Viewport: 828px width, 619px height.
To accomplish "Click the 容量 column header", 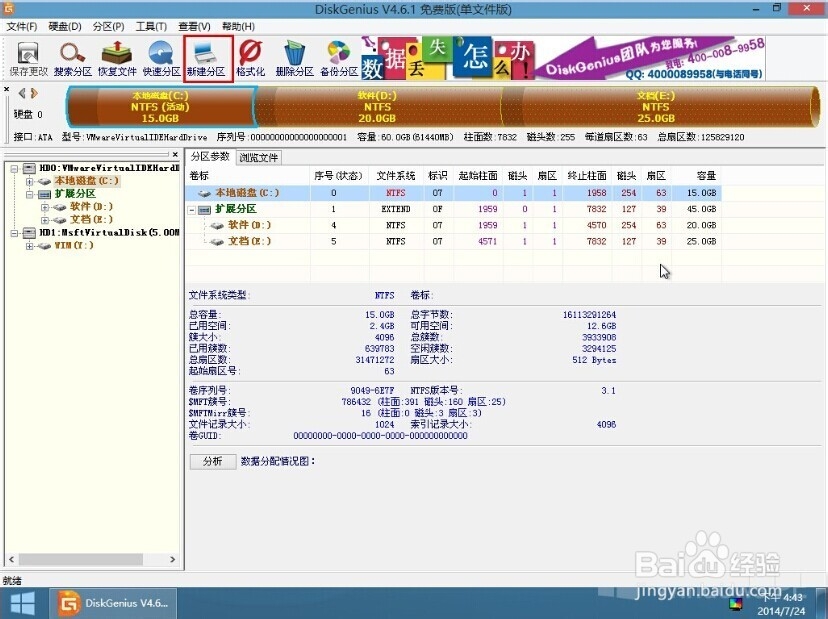I will click(697, 176).
